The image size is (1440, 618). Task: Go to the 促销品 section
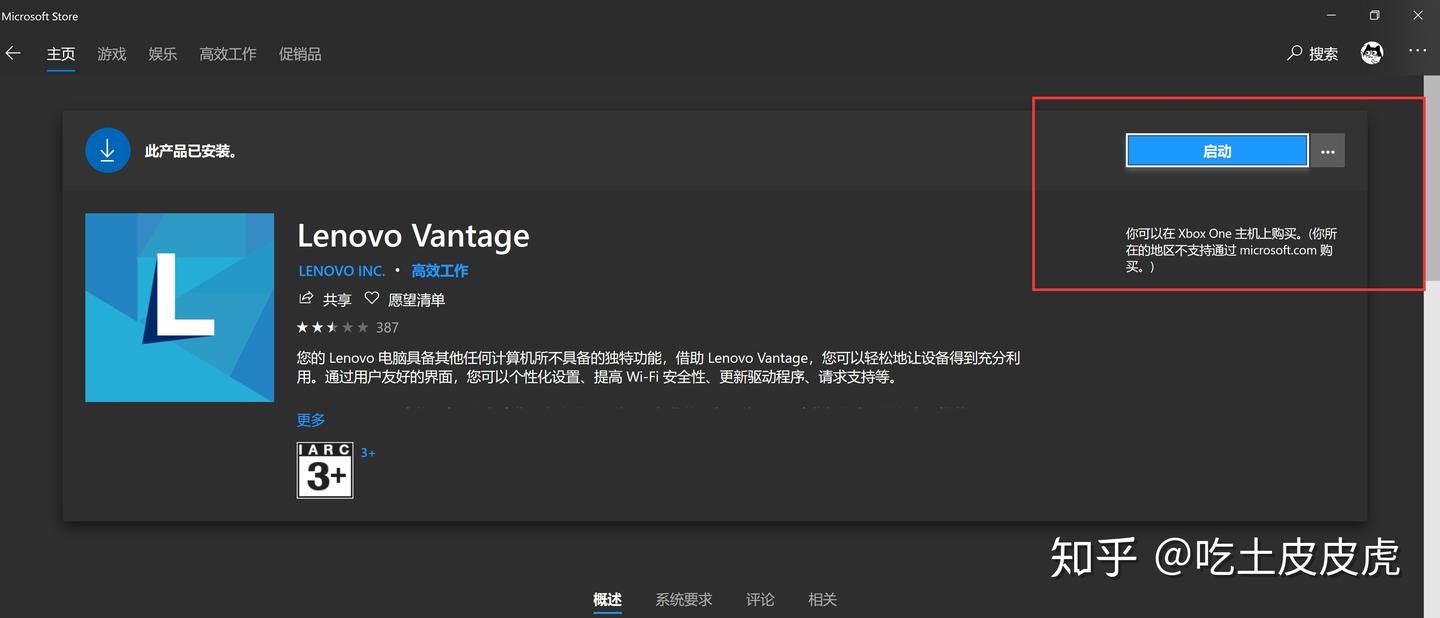[x=300, y=54]
